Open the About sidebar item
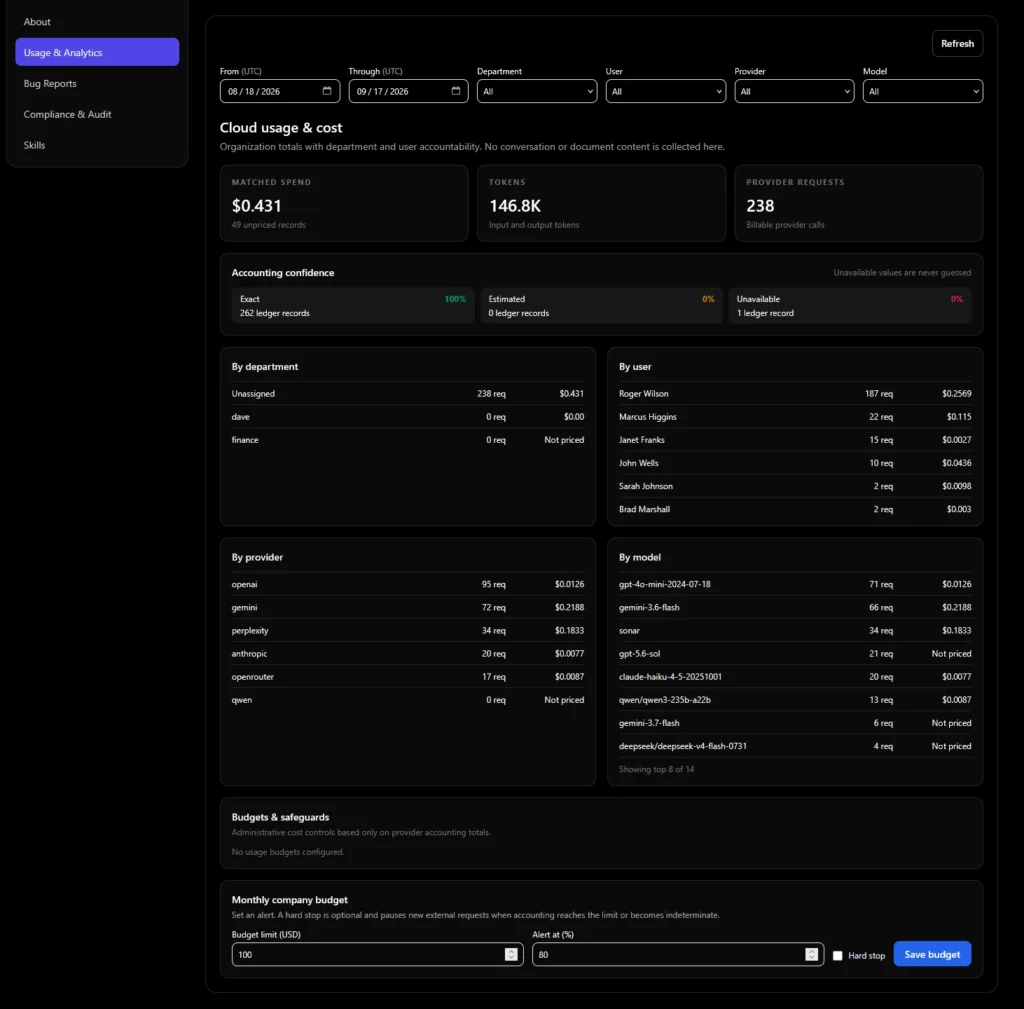Viewport: 1024px width, 1009px height. click(x=97, y=22)
